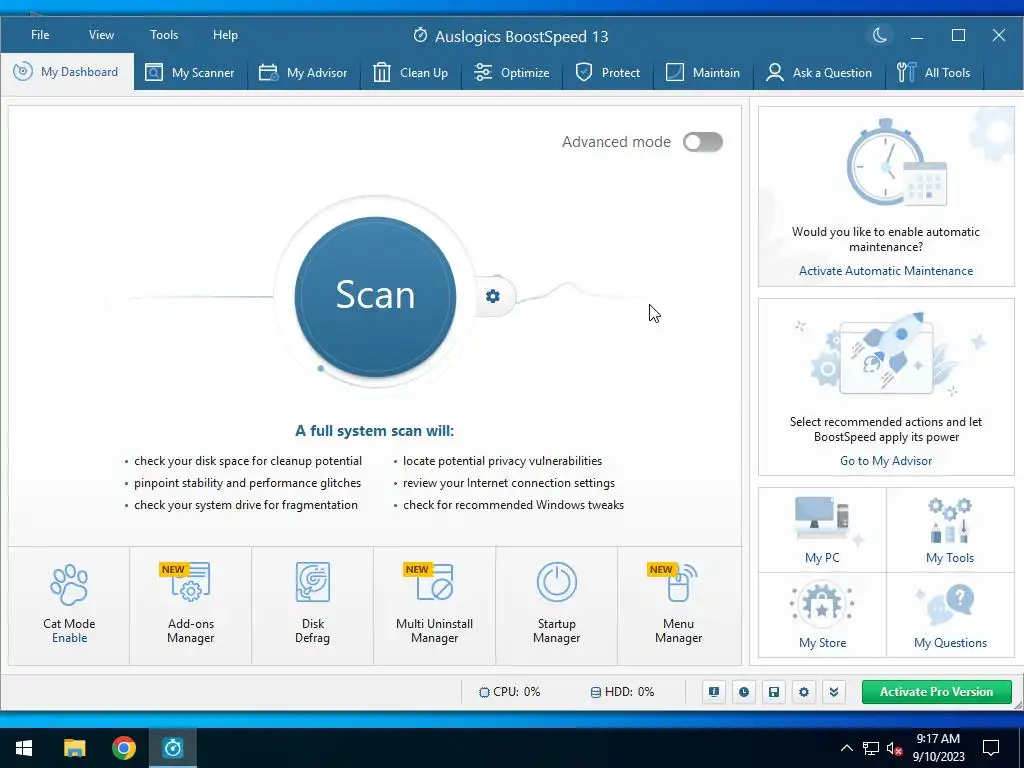This screenshot has height=768, width=1024.
Task: Open the My Tools icon
Action: point(950,520)
